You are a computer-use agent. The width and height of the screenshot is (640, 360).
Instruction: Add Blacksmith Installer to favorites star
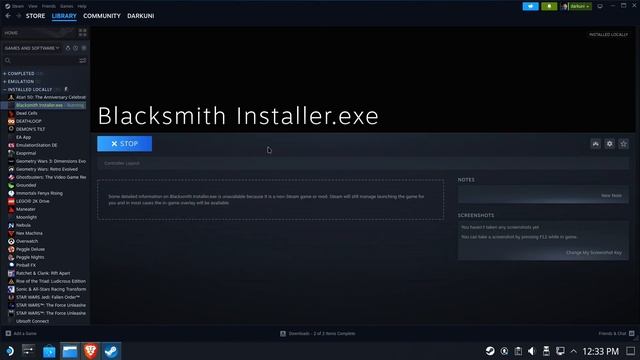623,144
